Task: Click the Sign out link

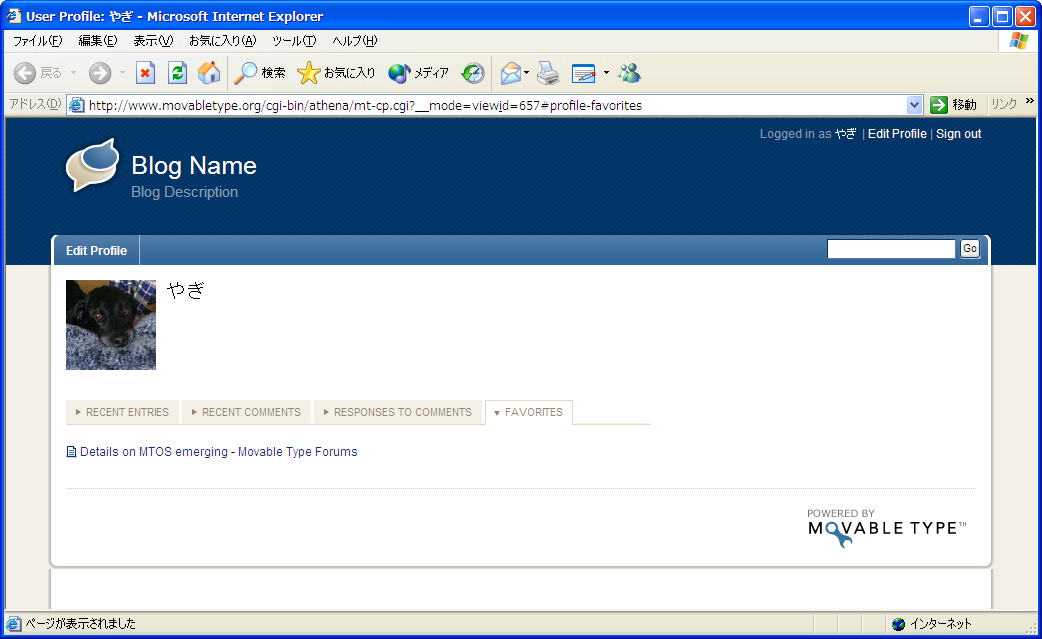Action: (x=958, y=134)
